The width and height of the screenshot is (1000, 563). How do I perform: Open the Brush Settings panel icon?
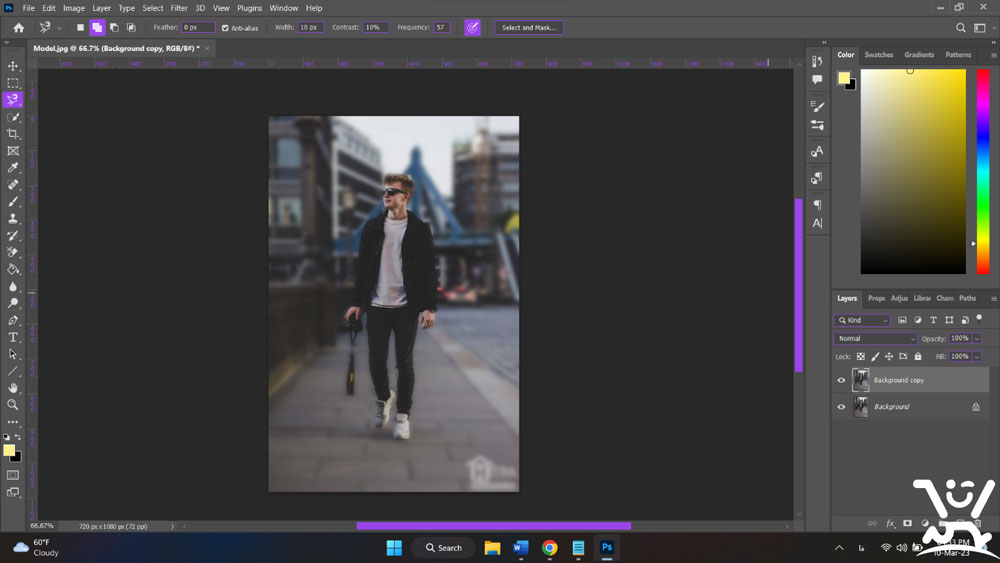click(x=817, y=106)
